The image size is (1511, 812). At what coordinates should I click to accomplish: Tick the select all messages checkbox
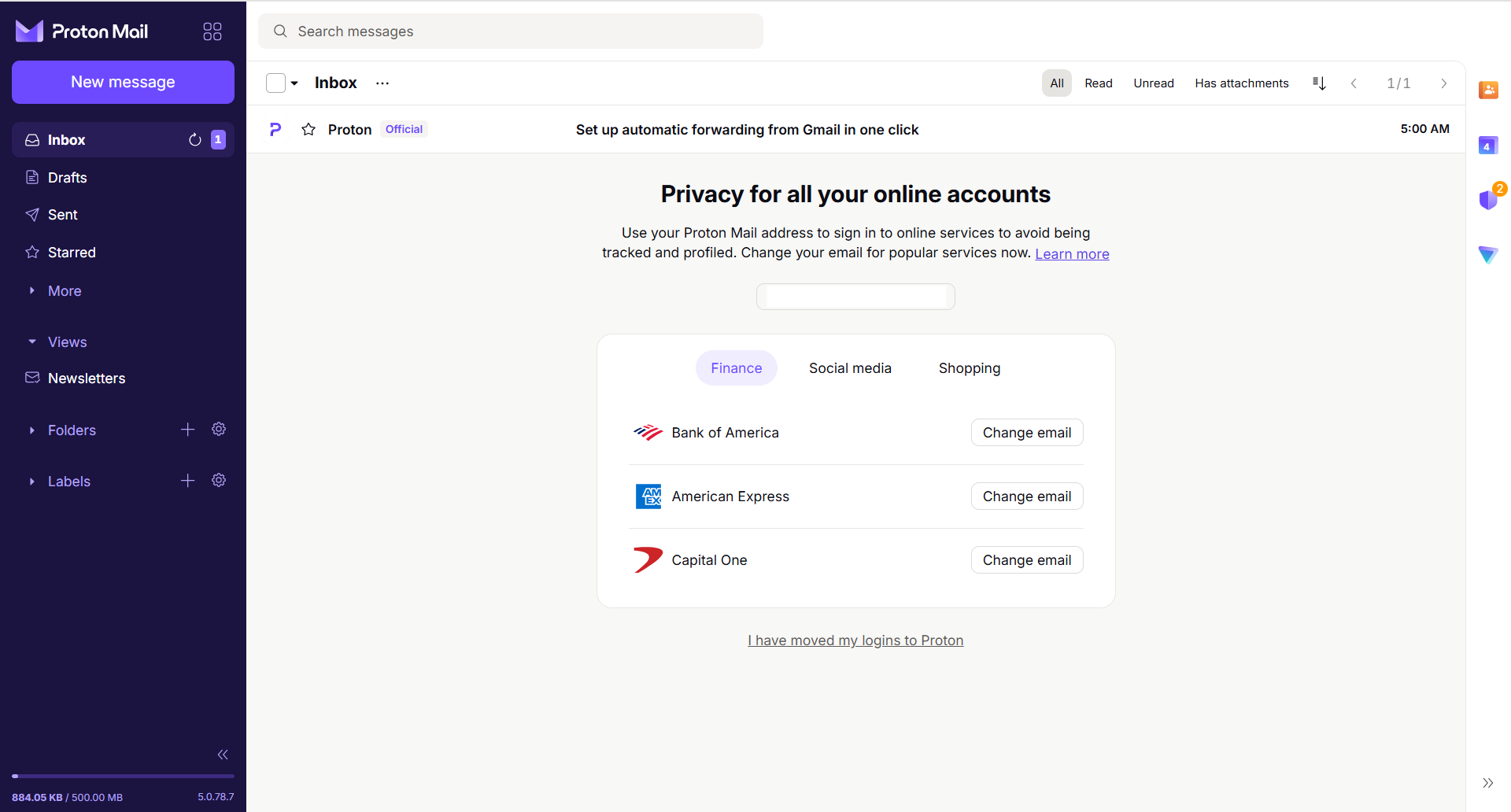tap(275, 83)
